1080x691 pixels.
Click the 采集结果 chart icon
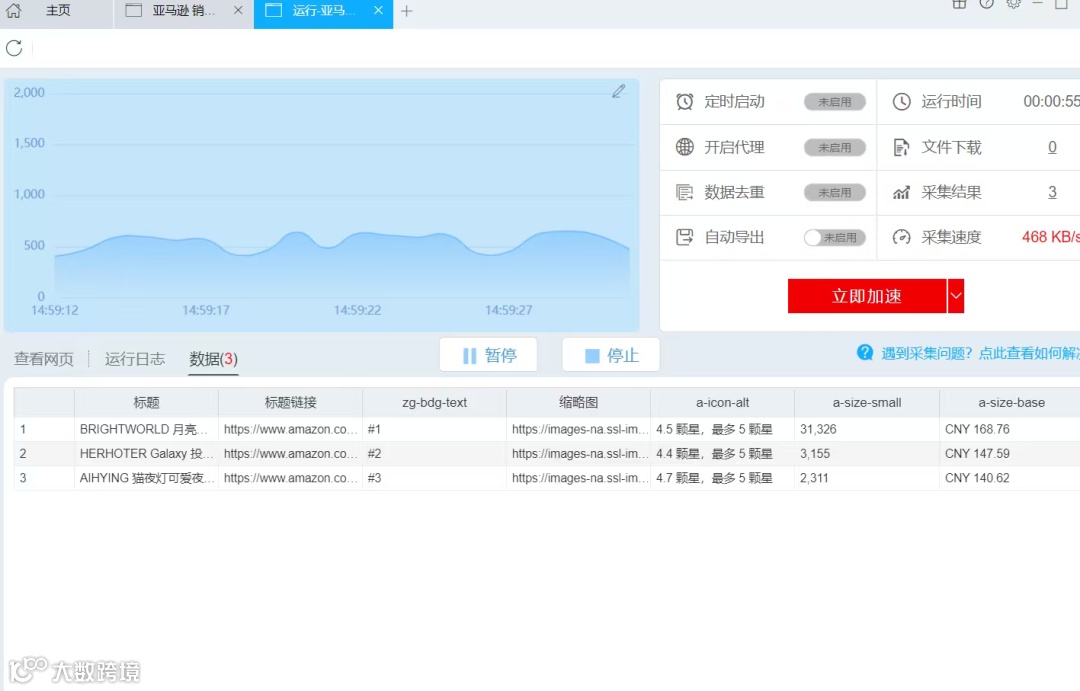coord(902,192)
